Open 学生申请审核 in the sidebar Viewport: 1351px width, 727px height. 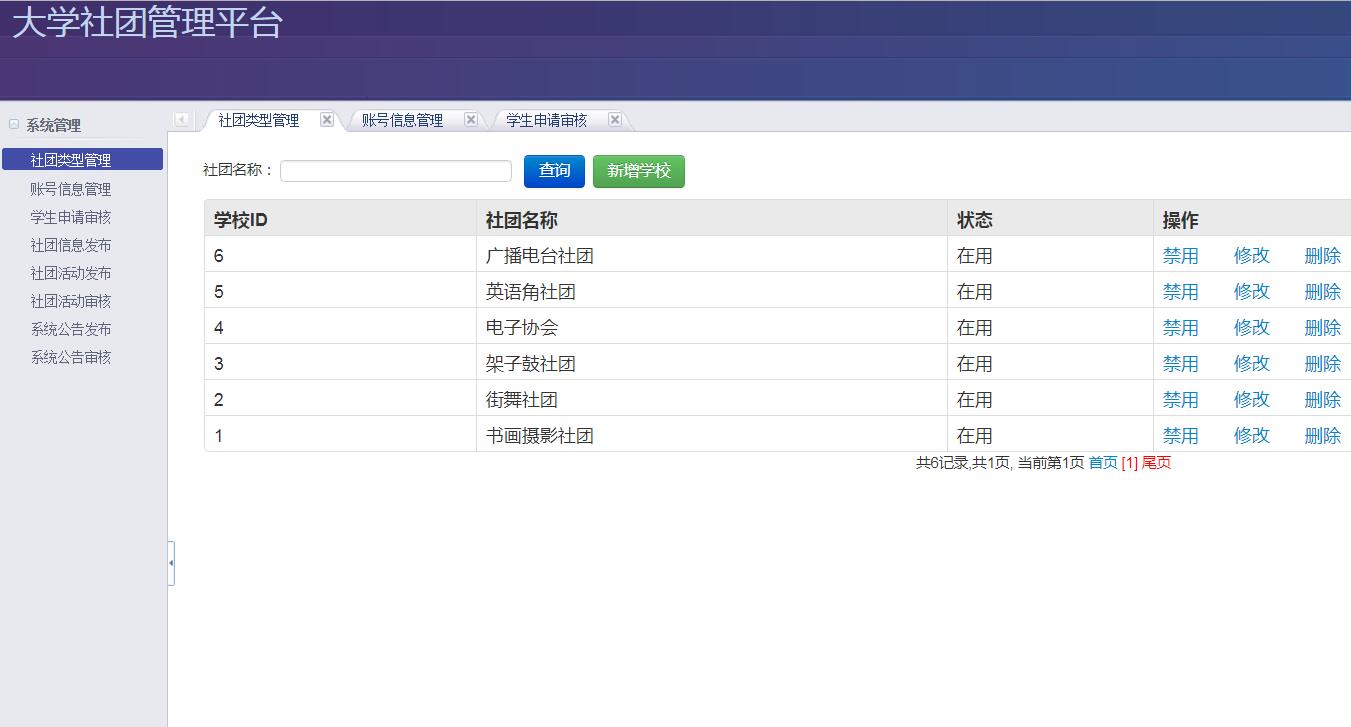pos(71,217)
